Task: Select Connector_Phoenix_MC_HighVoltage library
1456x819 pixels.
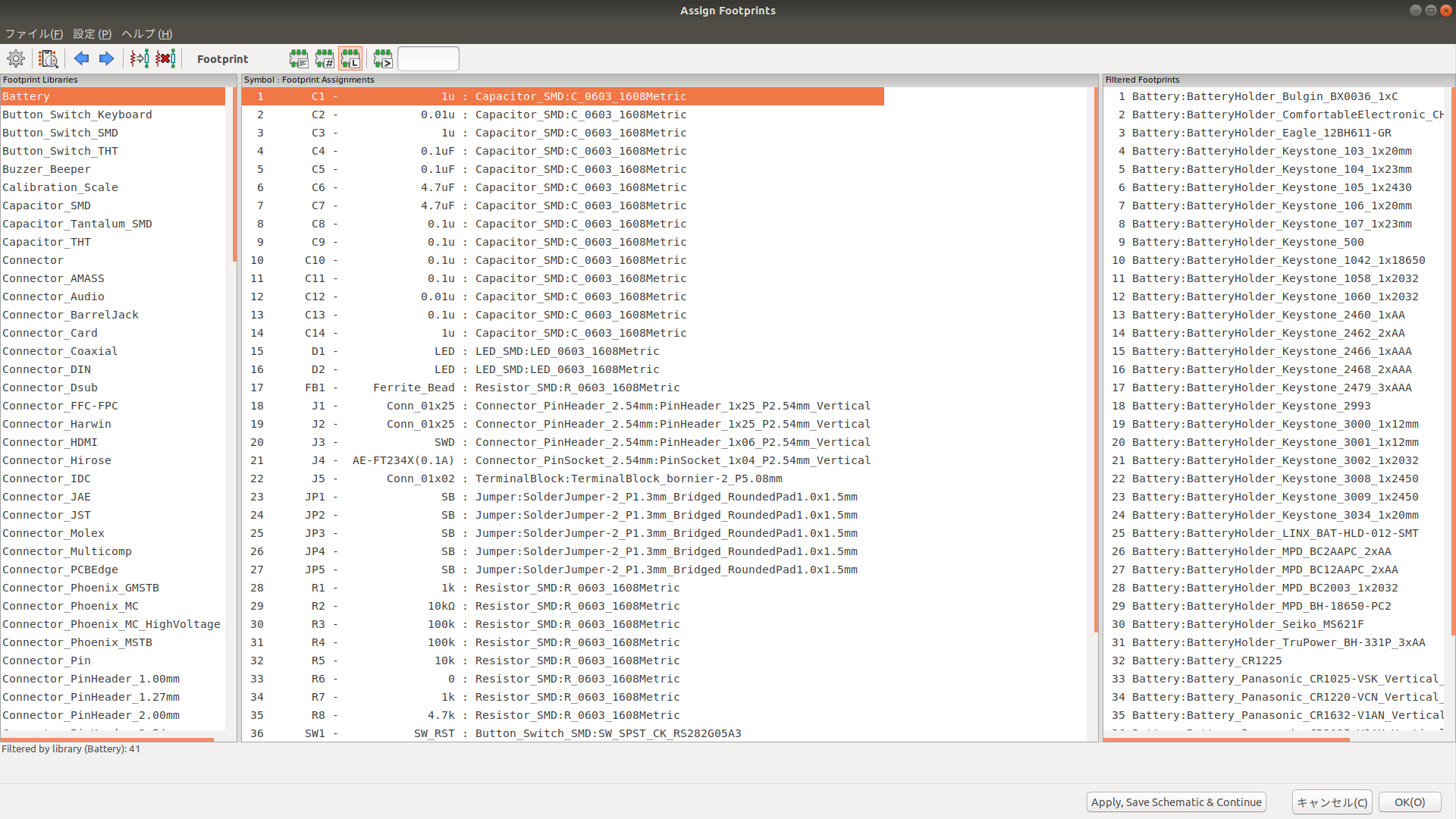Action: pos(112,624)
